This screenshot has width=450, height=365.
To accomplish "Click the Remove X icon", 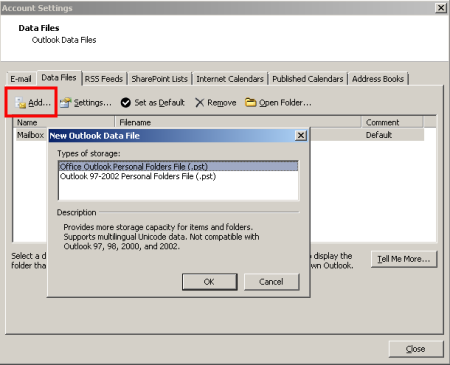I will (199, 103).
